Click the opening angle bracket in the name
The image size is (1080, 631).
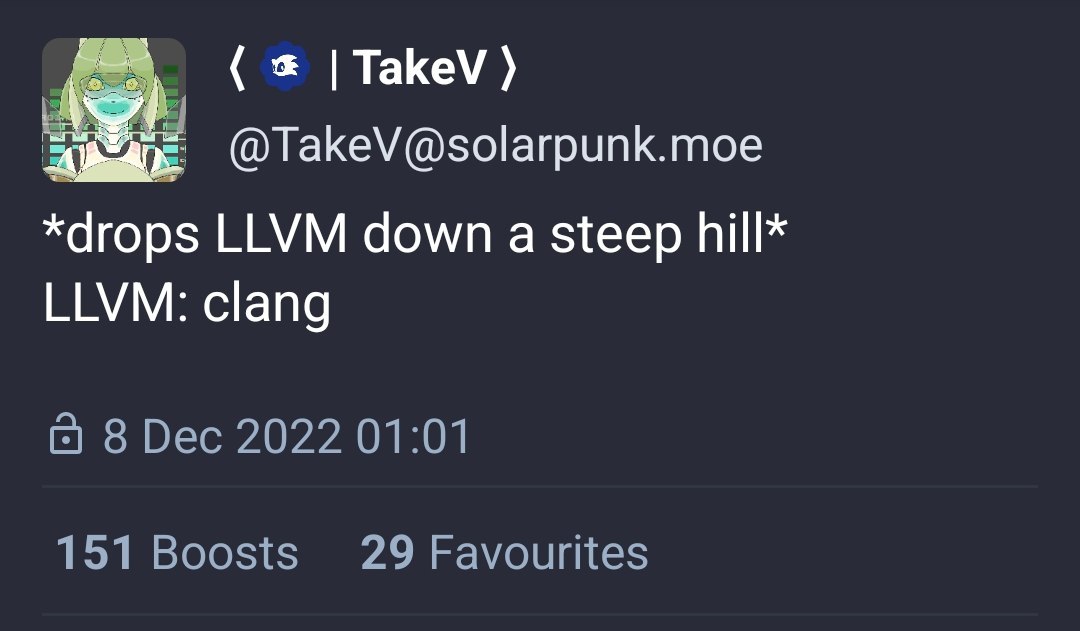[237, 68]
